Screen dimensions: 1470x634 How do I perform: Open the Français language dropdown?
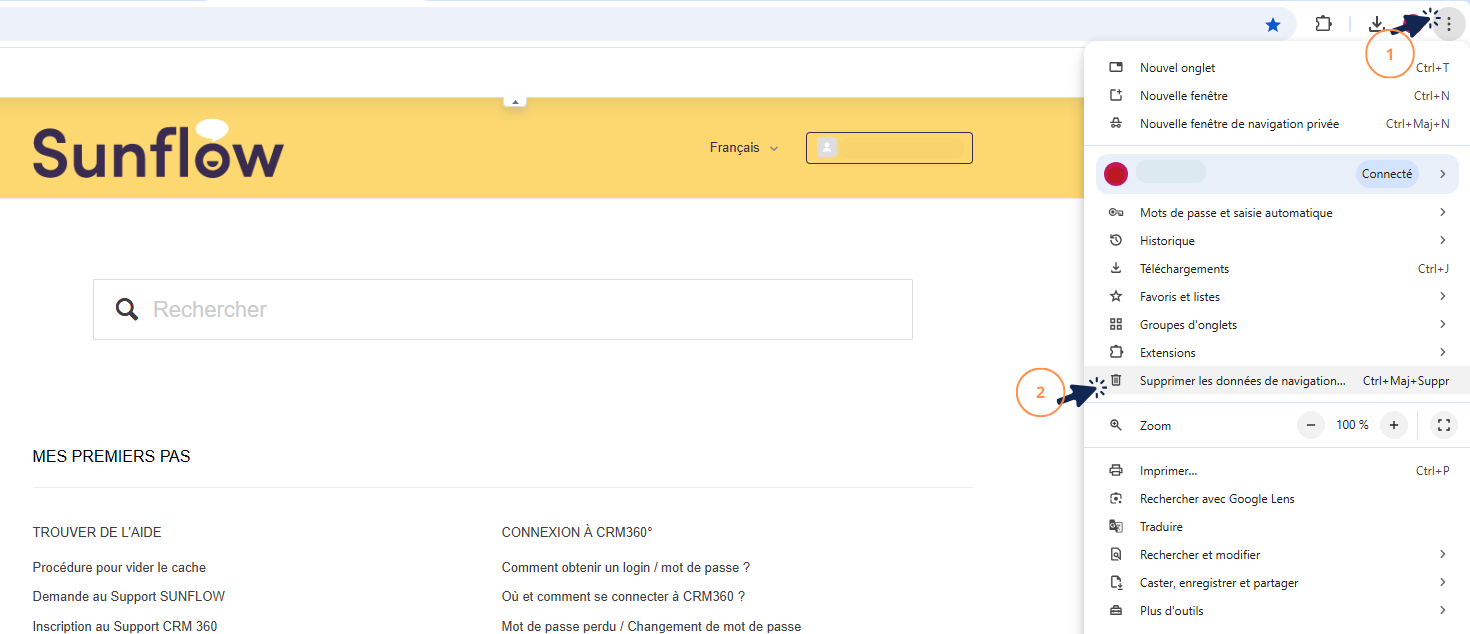click(743, 147)
